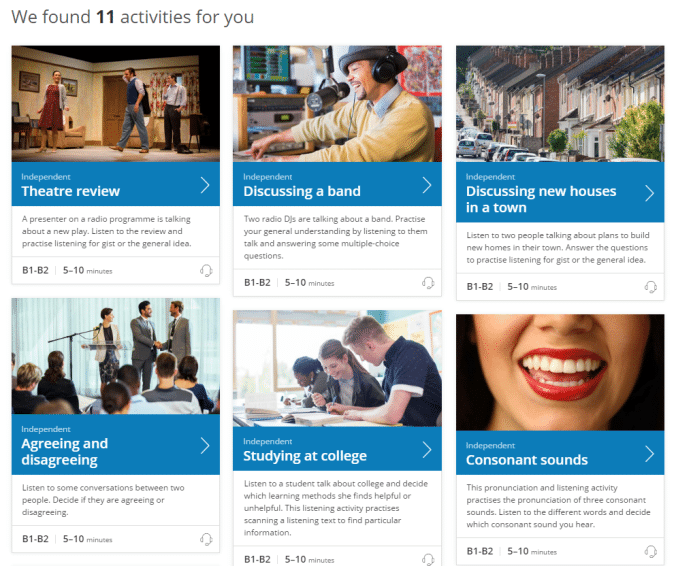Click B1-B2 level on Discussing new houses card
Image resolution: width=676 pixels, height=566 pixels.
coord(480,287)
